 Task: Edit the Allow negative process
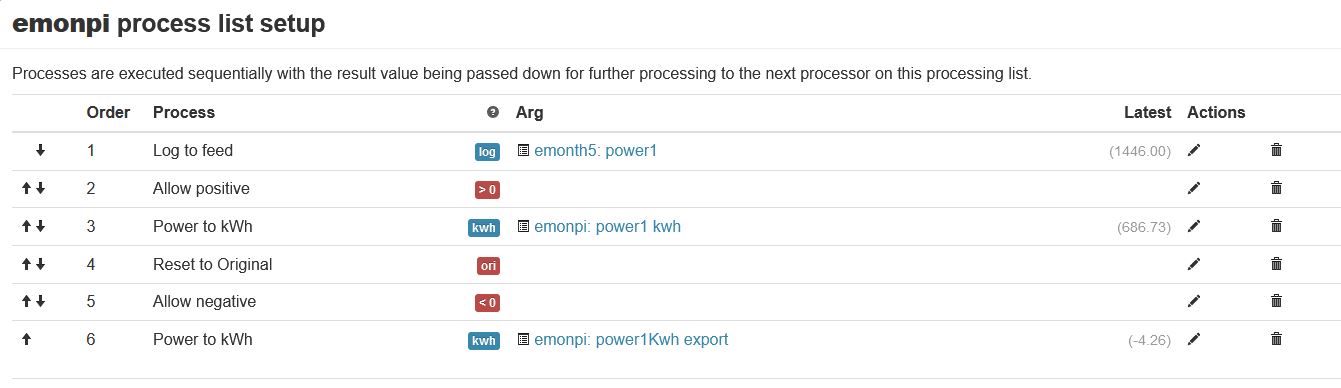coord(1193,301)
